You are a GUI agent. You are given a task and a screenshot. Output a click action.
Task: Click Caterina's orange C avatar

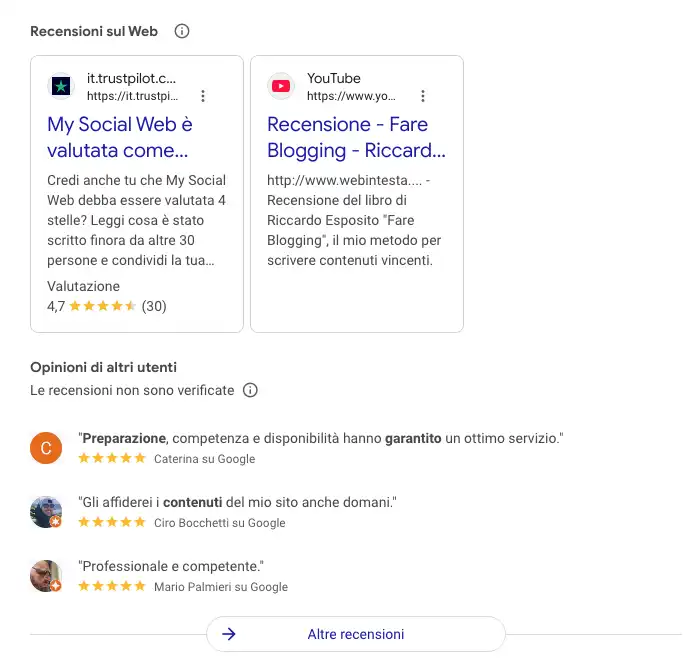click(x=46, y=448)
